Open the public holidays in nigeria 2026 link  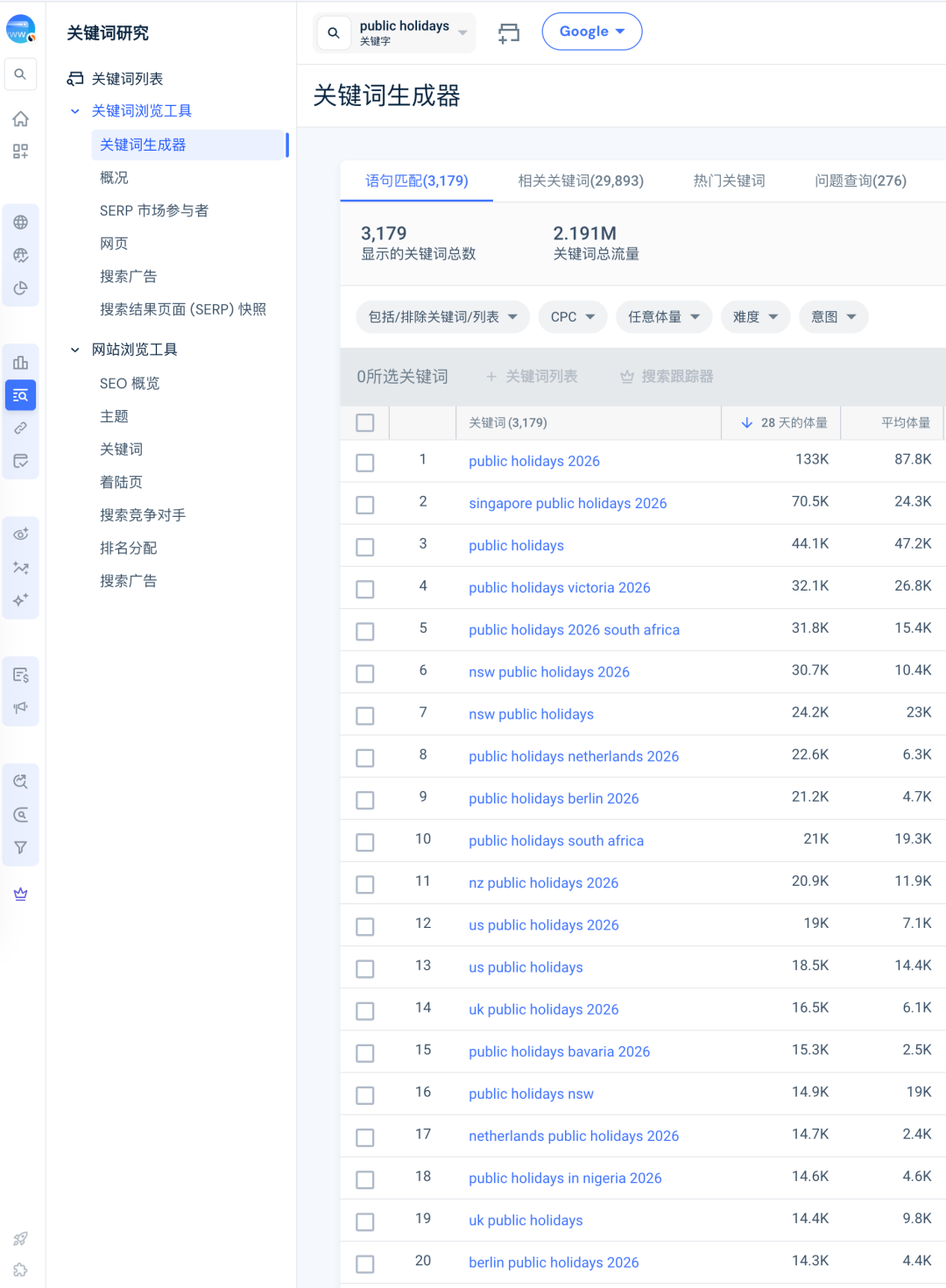(x=565, y=1178)
